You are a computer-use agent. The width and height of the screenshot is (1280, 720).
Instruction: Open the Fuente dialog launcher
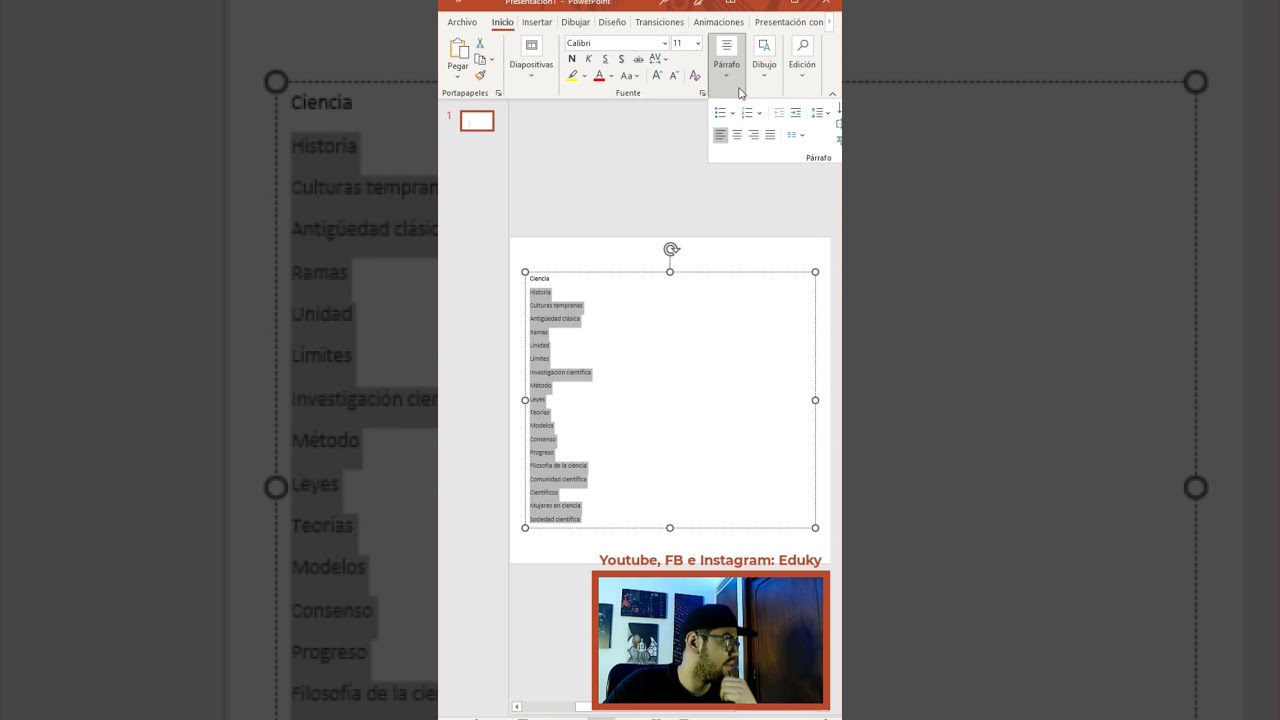click(x=702, y=93)
